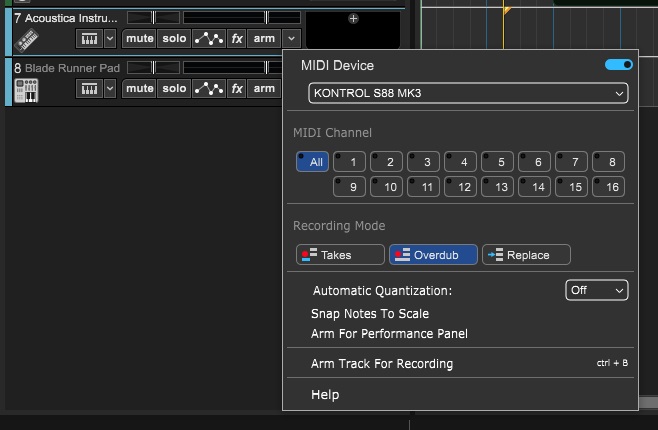Expand track 8 MIDI input dropdown arrow
This screenshot has width=658, height=430.
pos(110,89)
